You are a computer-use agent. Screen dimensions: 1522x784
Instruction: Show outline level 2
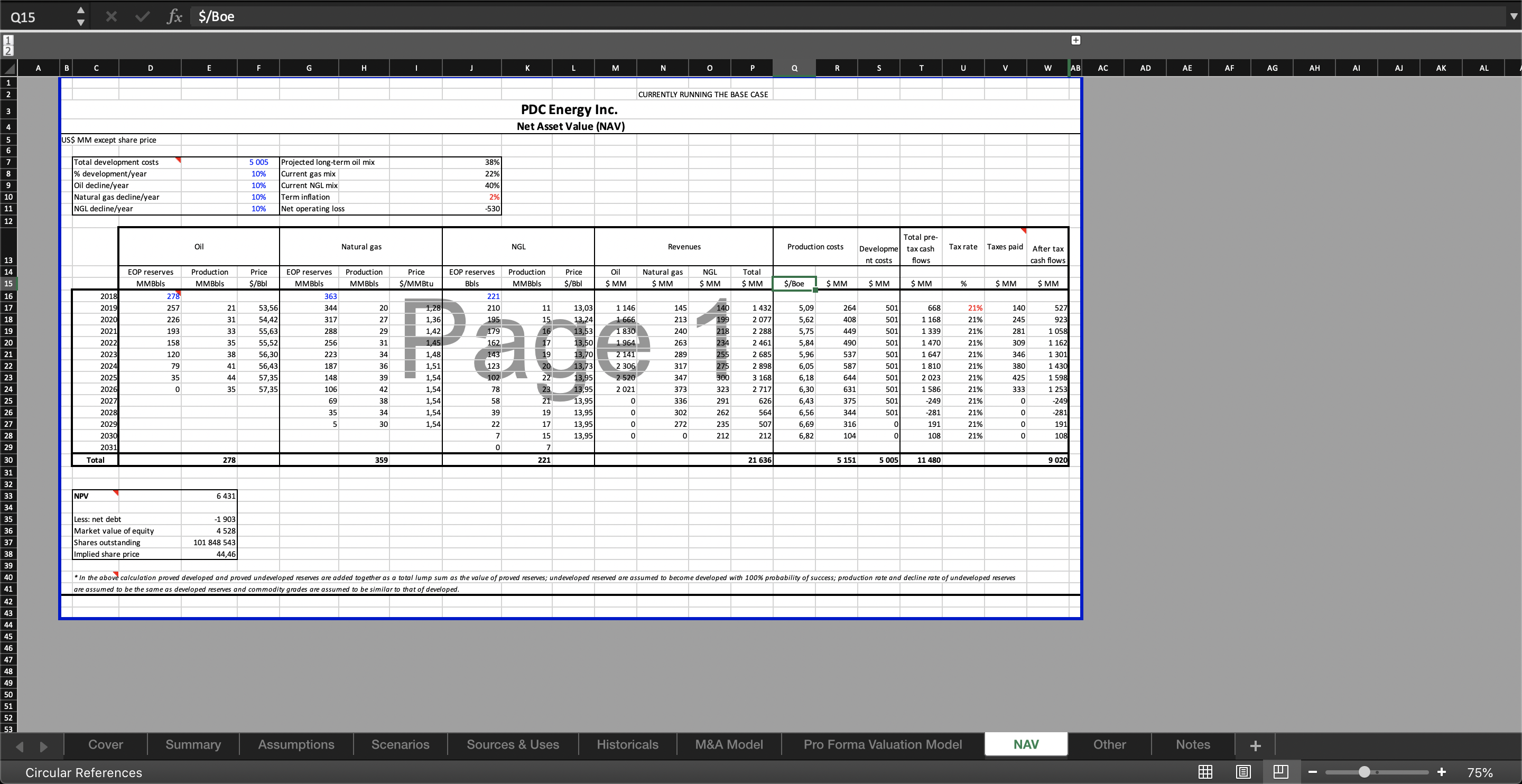click(8, 51)
